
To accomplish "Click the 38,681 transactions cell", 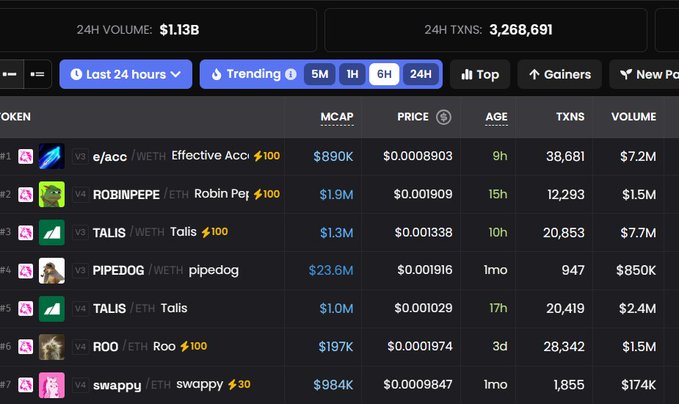I will tap(565, 156).
